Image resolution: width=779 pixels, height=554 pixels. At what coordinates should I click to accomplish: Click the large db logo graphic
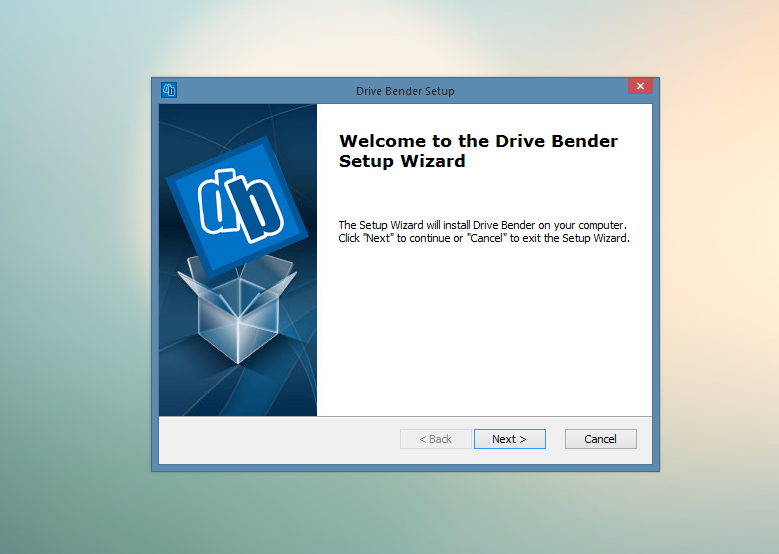pos(238,207)
